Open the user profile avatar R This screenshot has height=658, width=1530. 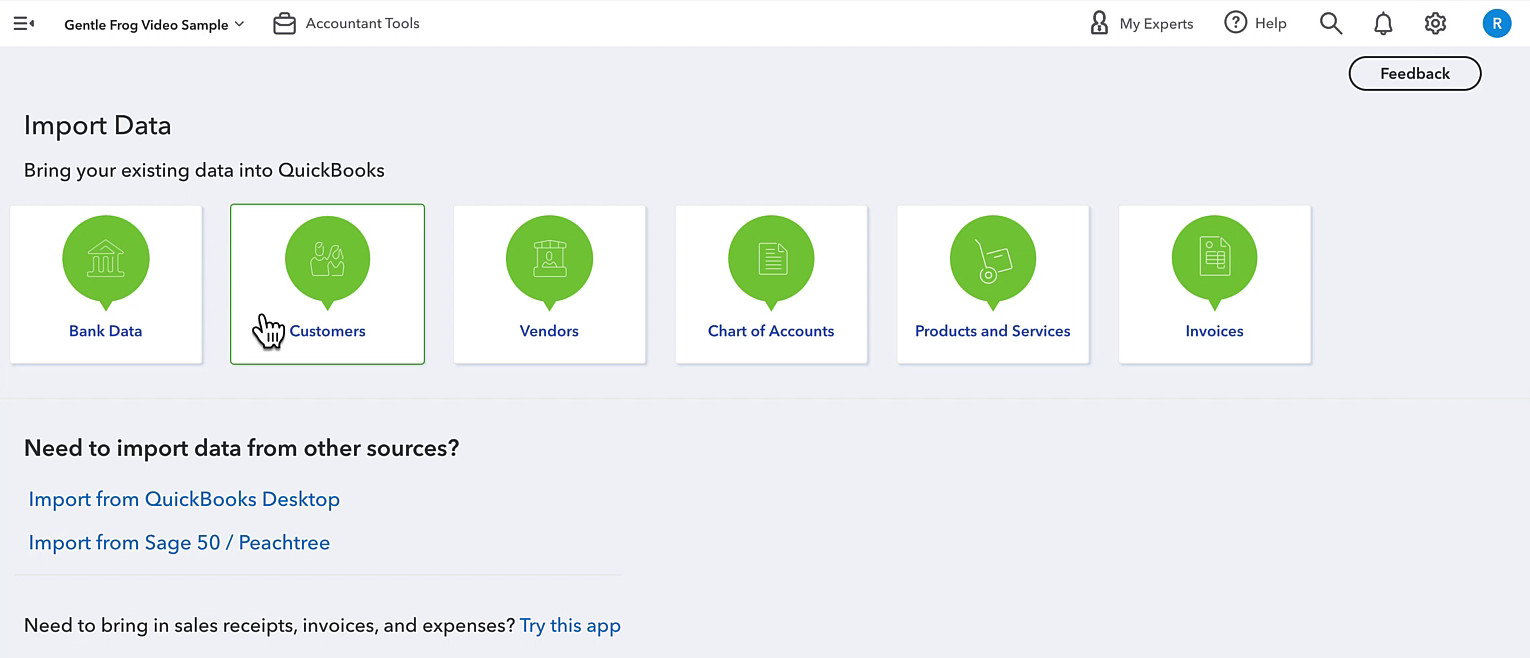1496,23
